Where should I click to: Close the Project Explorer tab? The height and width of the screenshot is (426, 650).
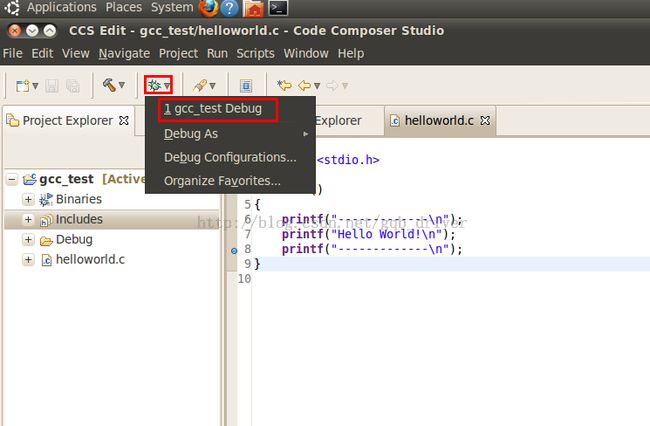[x=124, y=121]
